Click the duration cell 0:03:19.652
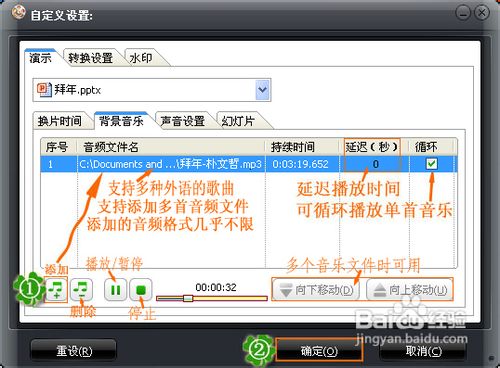Viewport: 500px width, 368px height. [x=301, y=164]
